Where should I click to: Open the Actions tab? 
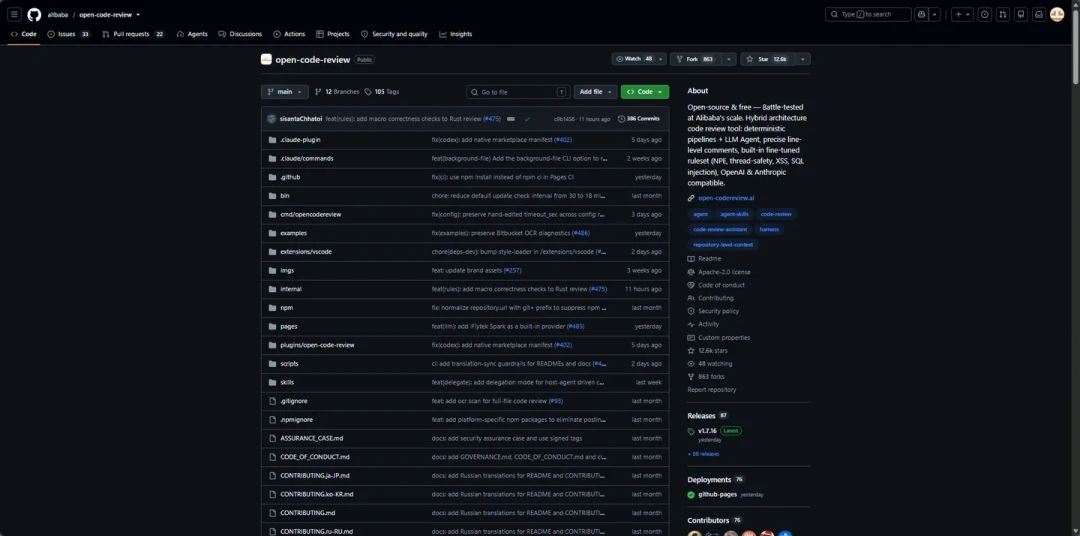289,34
